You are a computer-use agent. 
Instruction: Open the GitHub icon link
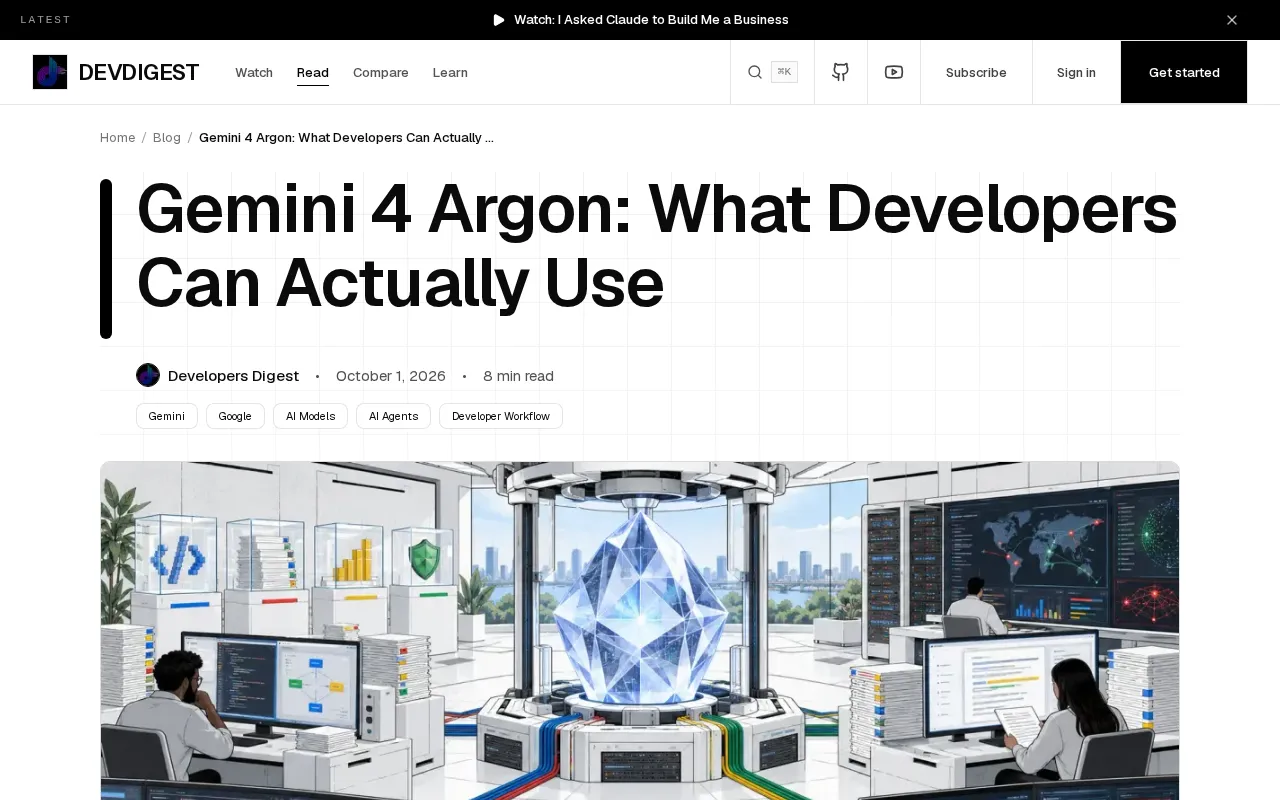click(x=841, y=72)
